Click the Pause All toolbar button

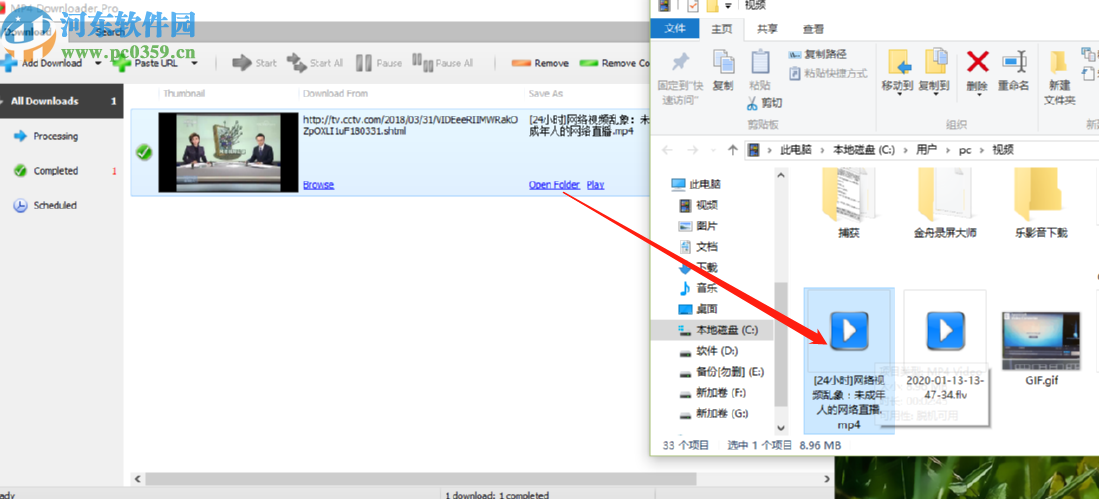tap(443, 63)
